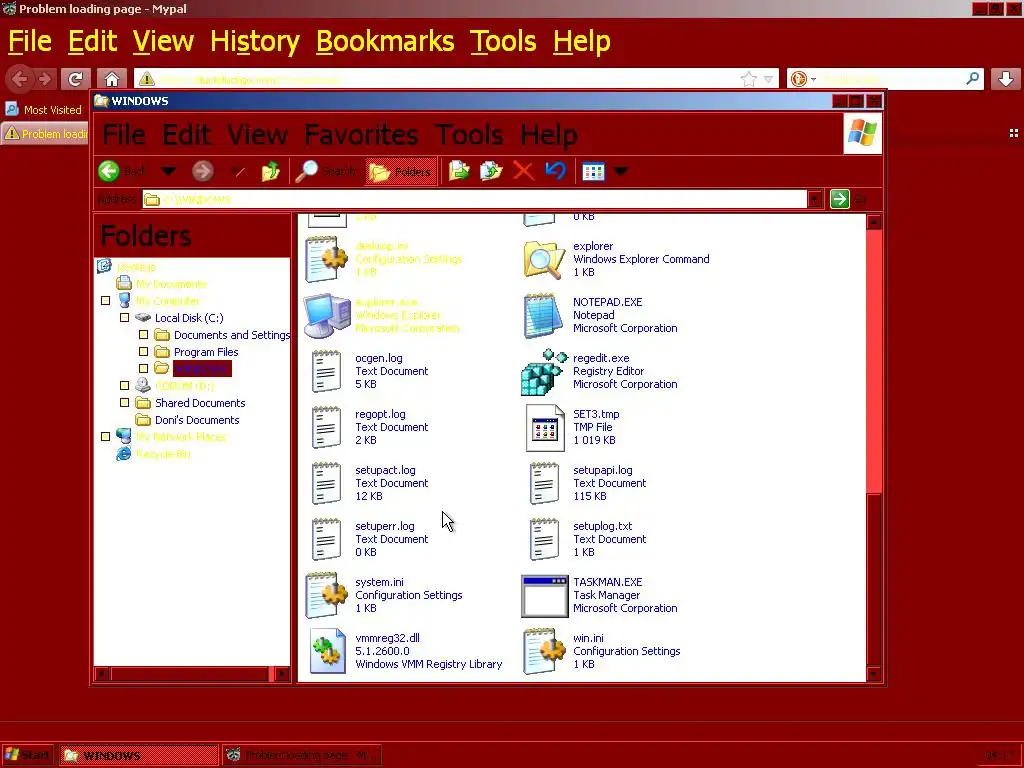This screenshot has height=768, width=1024.
Task: Click the Mypal home button
Action: click(112, 80)
